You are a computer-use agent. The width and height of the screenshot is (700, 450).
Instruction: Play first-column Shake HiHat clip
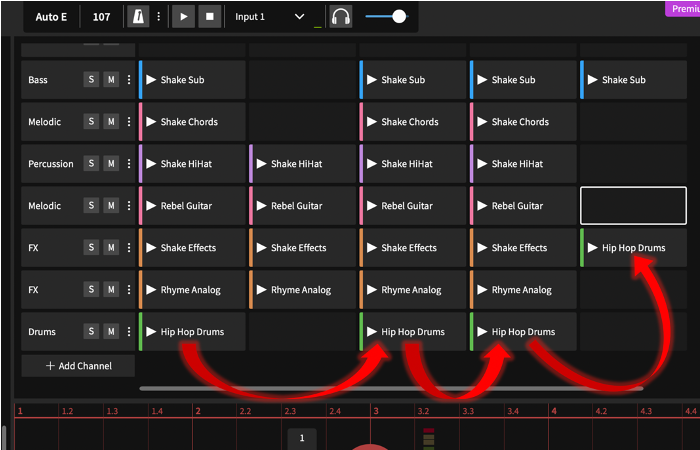tap(151, 164)
